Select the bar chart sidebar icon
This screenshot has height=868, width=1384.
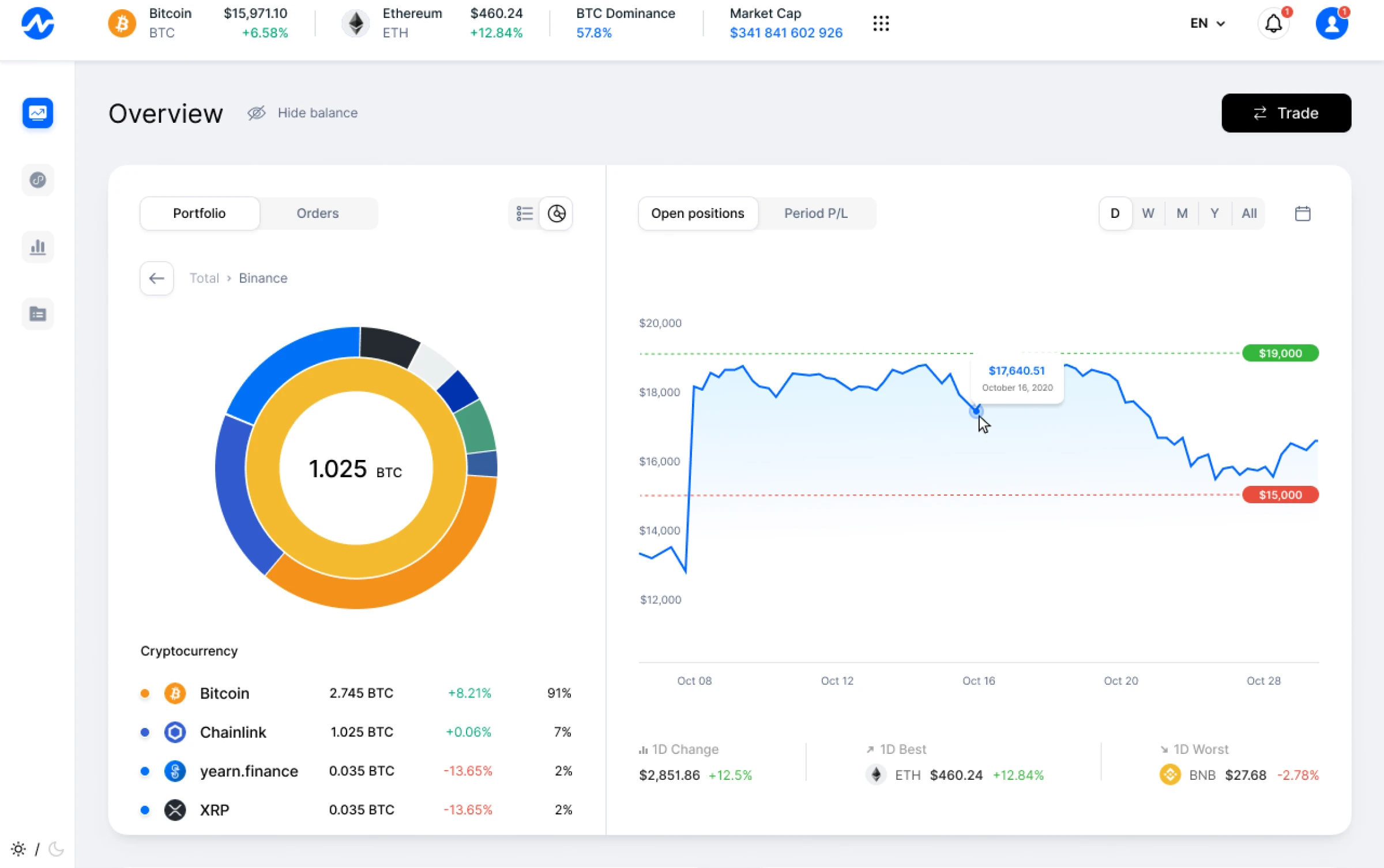(x=37, y=247)
